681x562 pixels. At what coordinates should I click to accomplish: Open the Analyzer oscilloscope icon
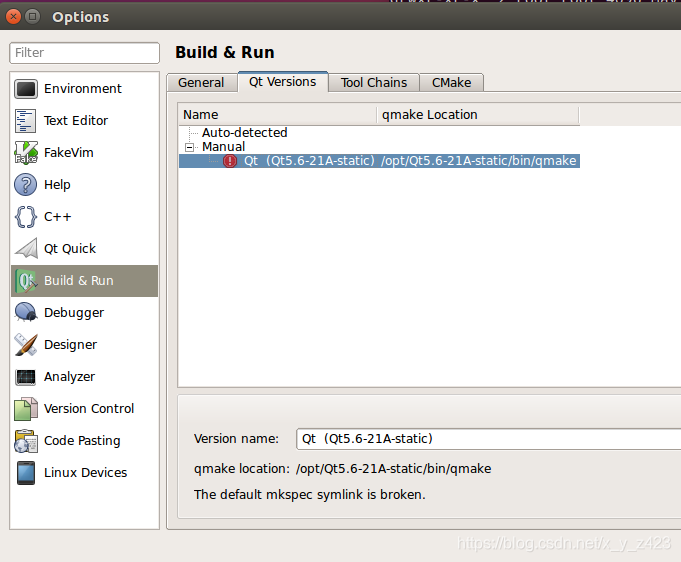26,377
